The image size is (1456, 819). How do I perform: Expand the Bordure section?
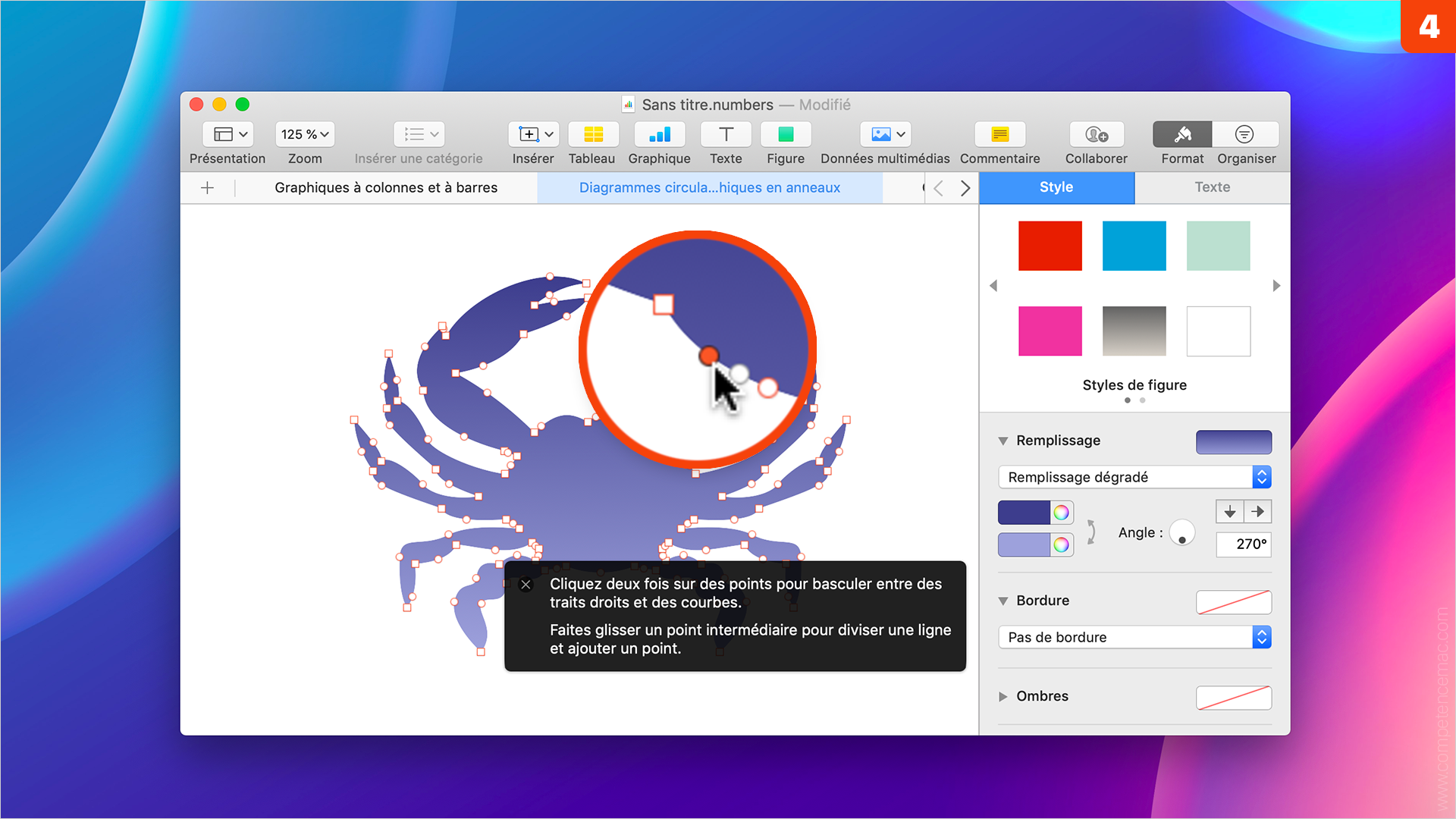(x=1003, y=599)
